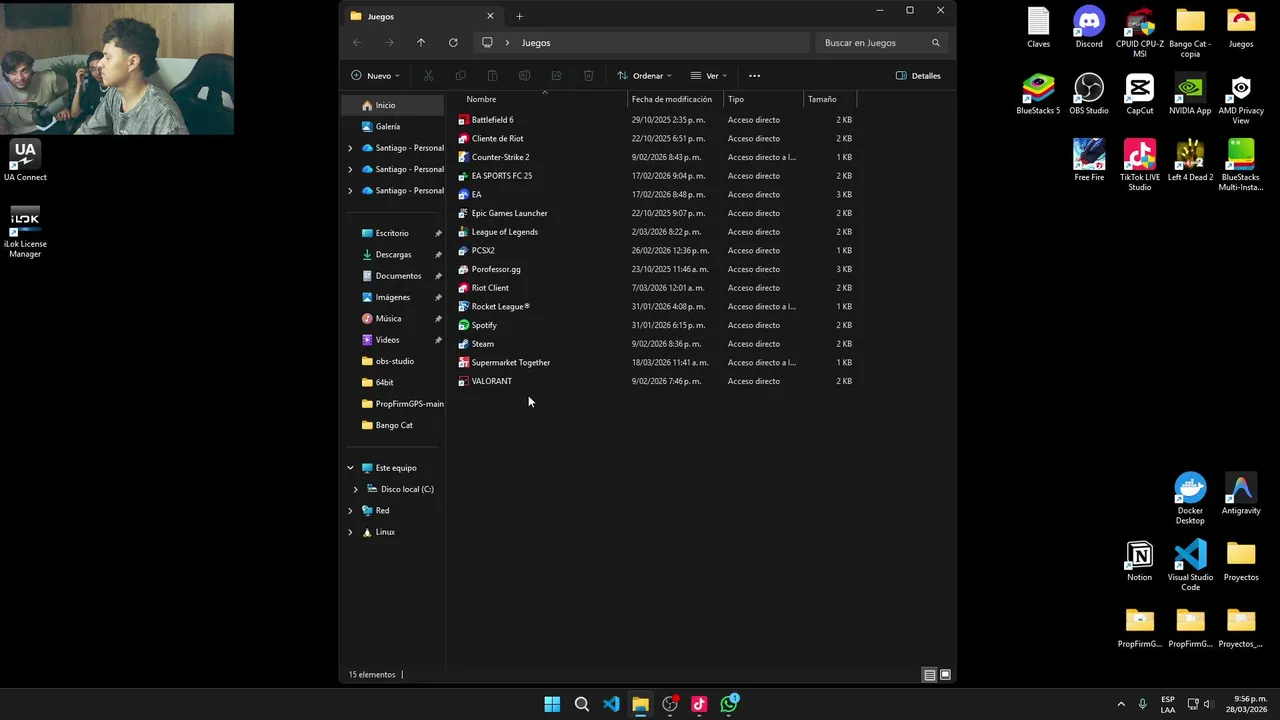Select the Juegos tab
1280x720 pixels.
(x=421, y=16)
